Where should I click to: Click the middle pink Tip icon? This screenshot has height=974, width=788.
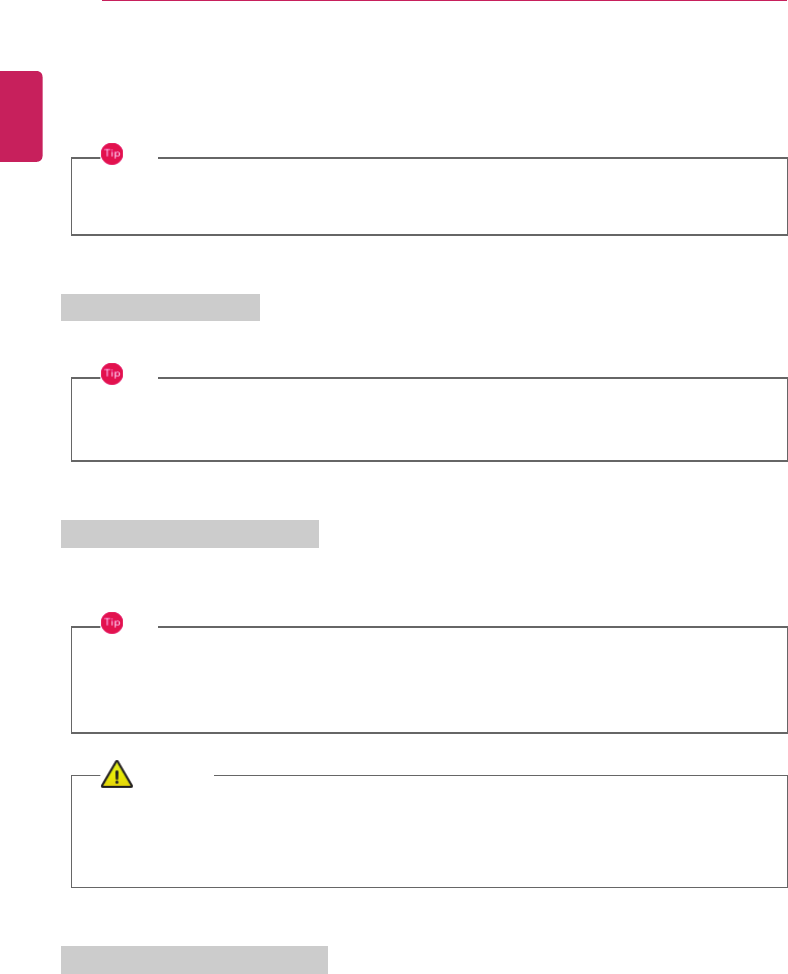[112, 373]
